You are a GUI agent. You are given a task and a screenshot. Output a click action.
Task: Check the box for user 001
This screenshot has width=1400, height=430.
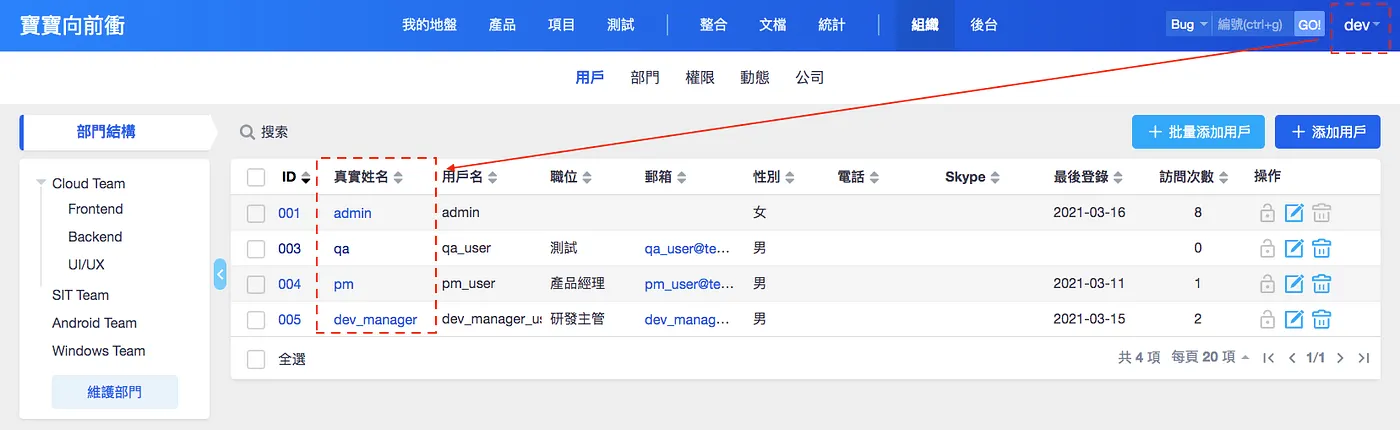pyautogui.click(x=256, y=213)
